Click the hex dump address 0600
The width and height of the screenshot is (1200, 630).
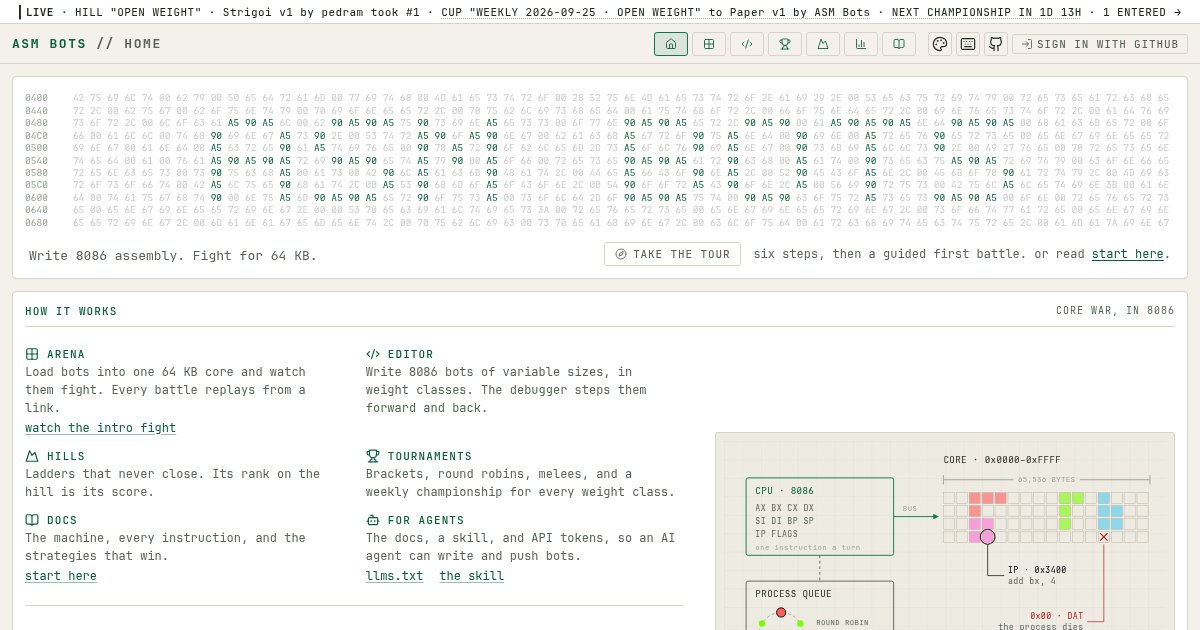pyautogui.click(x=36, y=198)
